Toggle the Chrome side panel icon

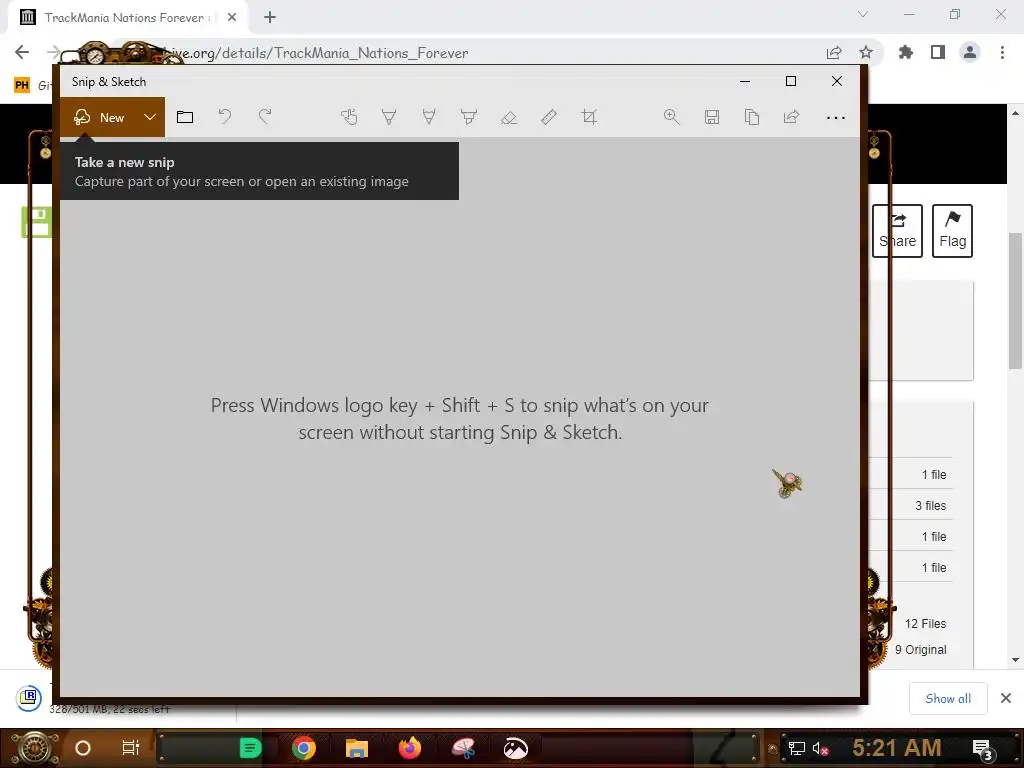coord(938,52)
